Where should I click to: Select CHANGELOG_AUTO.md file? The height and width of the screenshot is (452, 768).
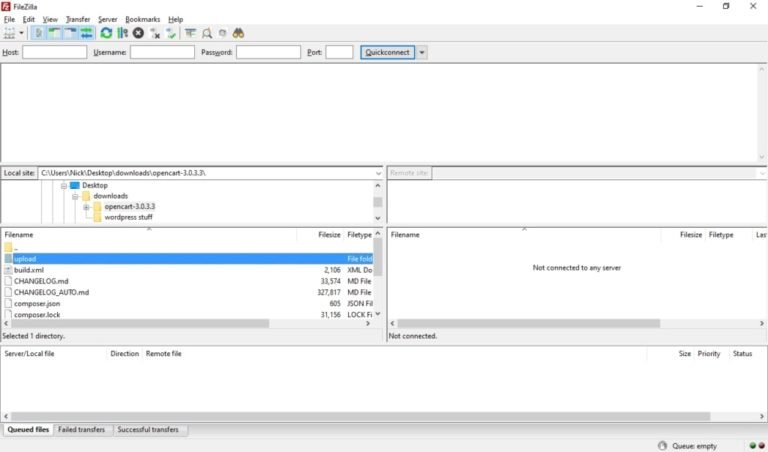tap(188, 292)
